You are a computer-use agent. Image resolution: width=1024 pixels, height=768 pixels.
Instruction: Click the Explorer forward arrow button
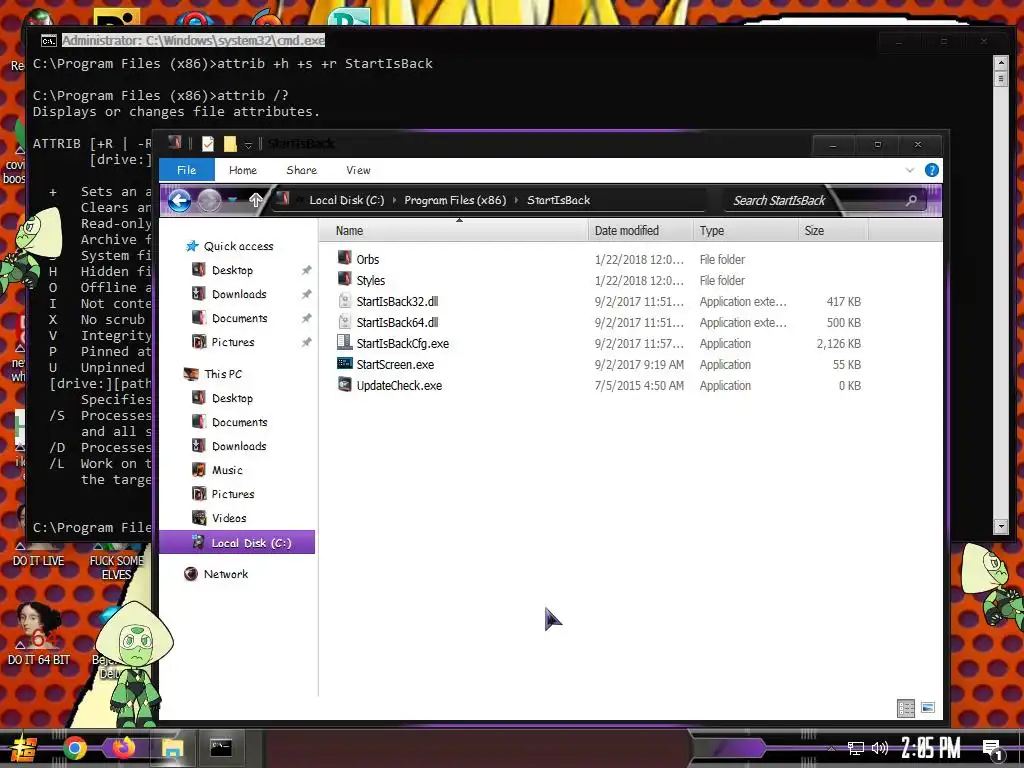[x=209, y=200]
